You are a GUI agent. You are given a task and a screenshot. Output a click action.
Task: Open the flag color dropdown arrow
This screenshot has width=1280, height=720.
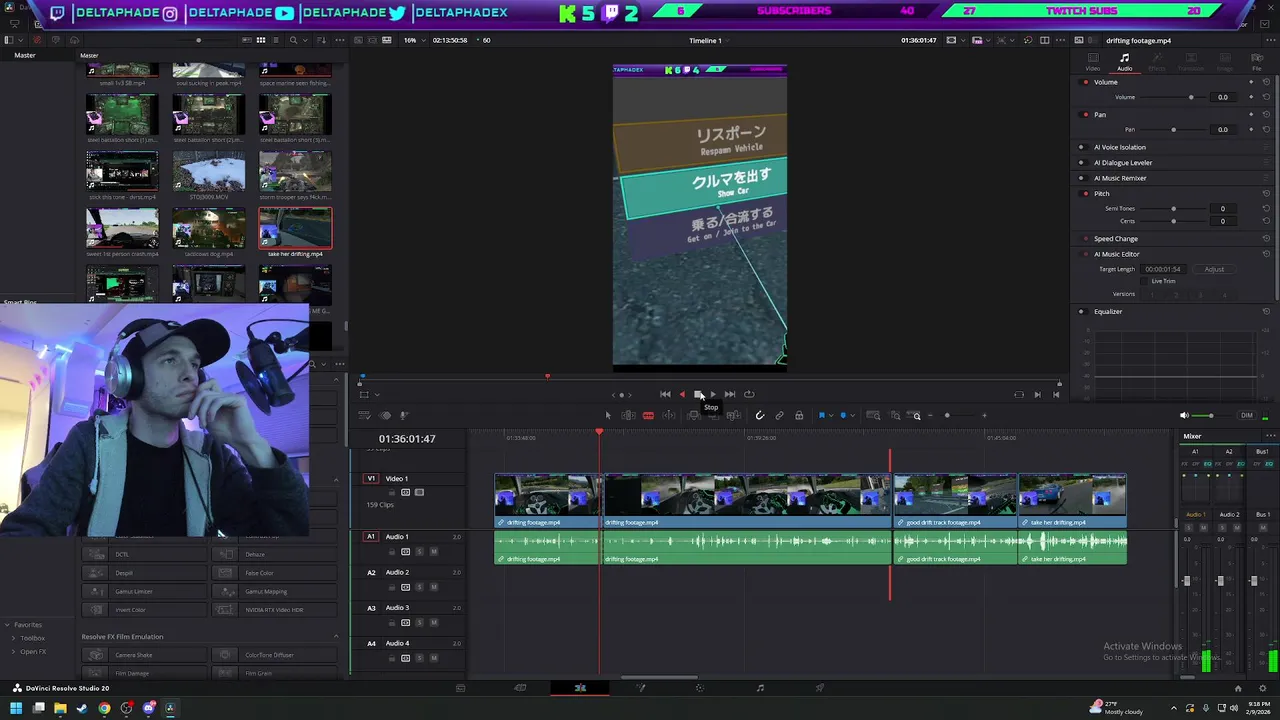point(830,416)
